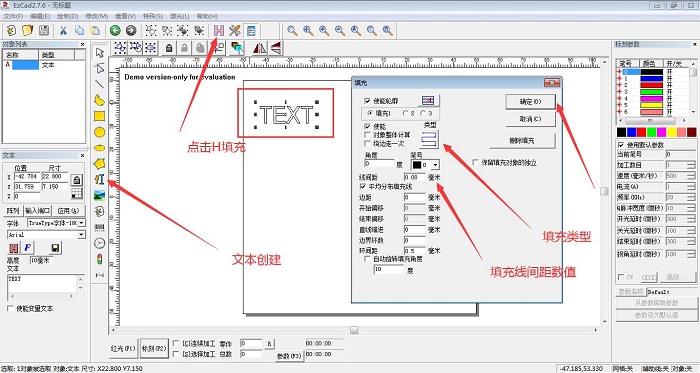
Task: Open the 帮助(H) menu
Action: tap(207, 16)
